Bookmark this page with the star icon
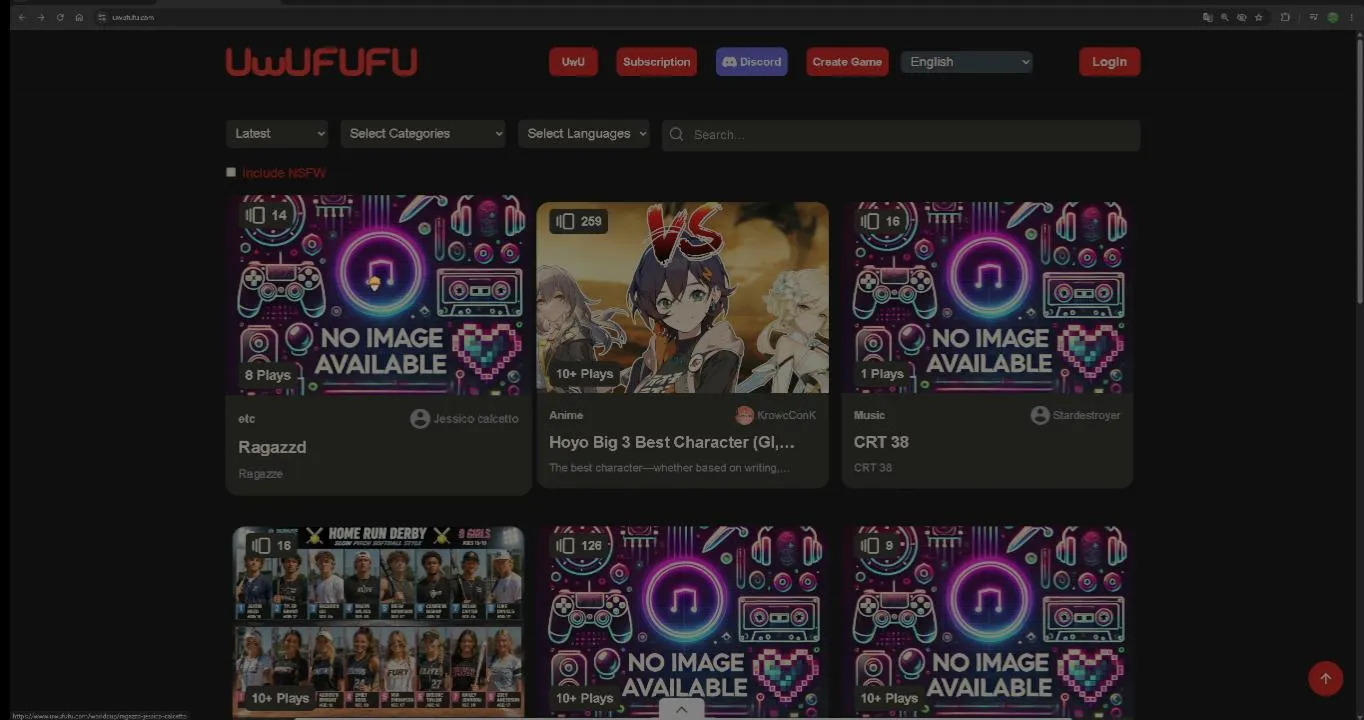The image size is (1364, 720). point(1258,17)
